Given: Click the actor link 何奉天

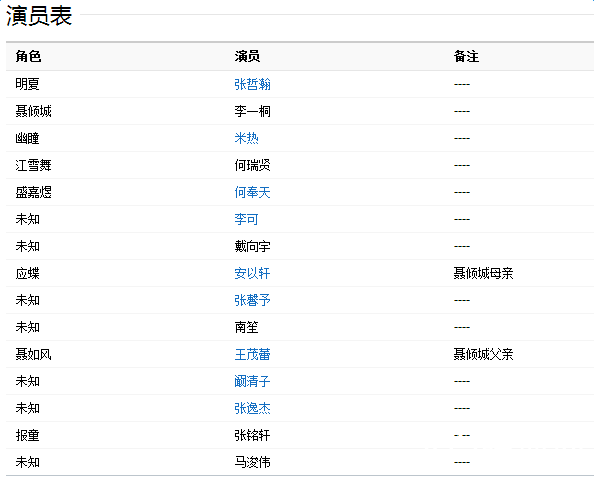Looking at the screenshot, I should point(252,192).
